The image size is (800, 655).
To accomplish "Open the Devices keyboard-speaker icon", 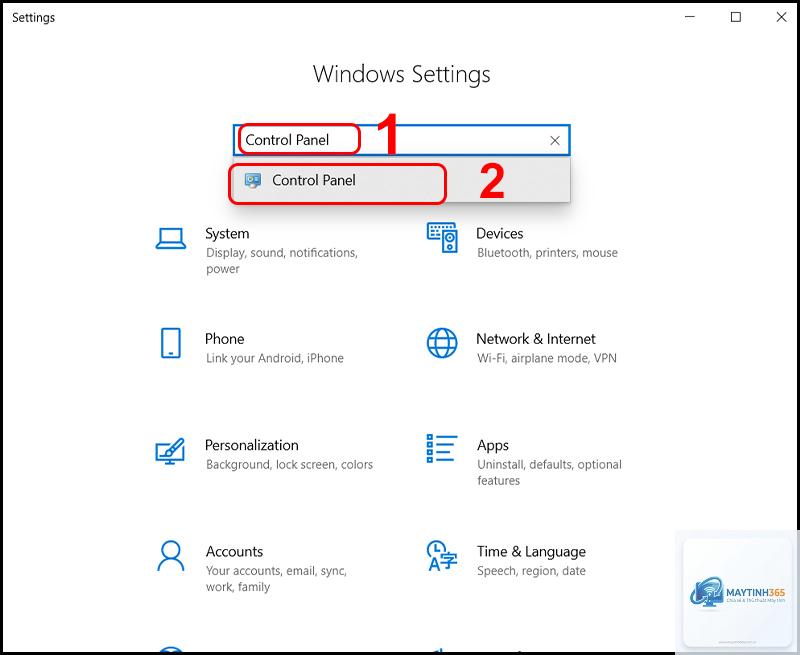I will coord(442,238).
